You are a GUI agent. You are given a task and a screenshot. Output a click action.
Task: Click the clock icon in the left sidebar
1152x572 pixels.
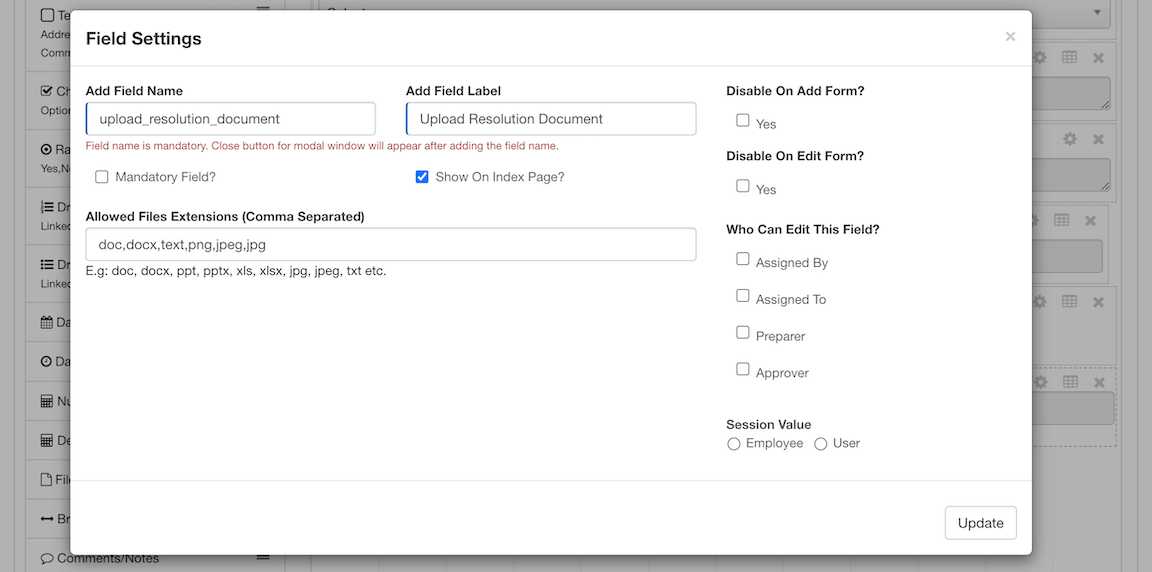[x=46, y=361]
